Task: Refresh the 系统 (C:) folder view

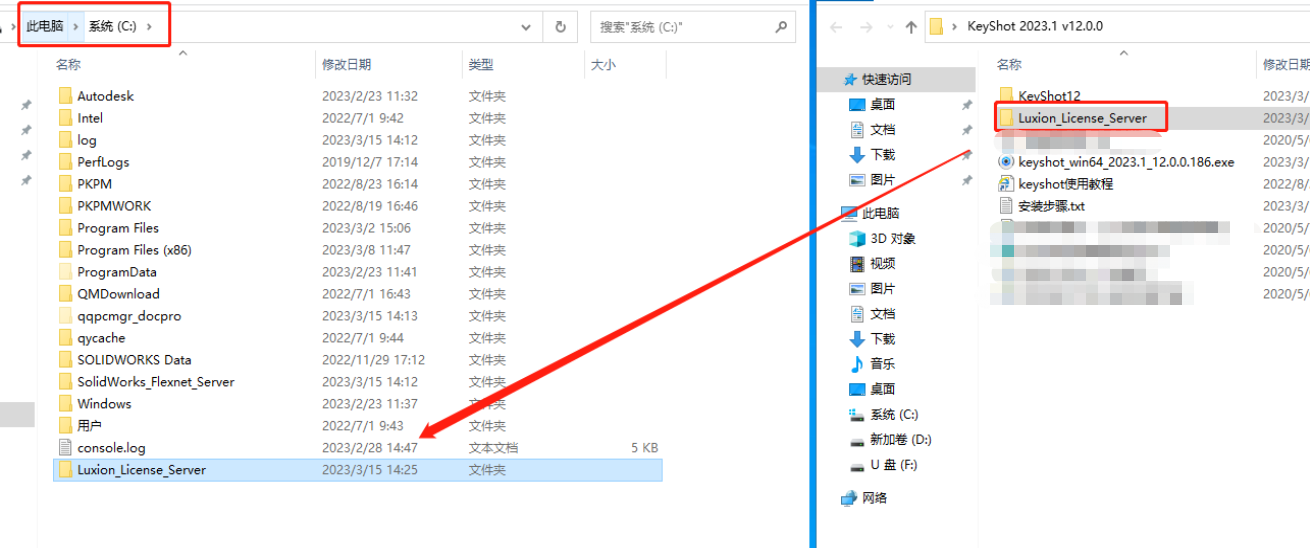Action: point(560,27)
